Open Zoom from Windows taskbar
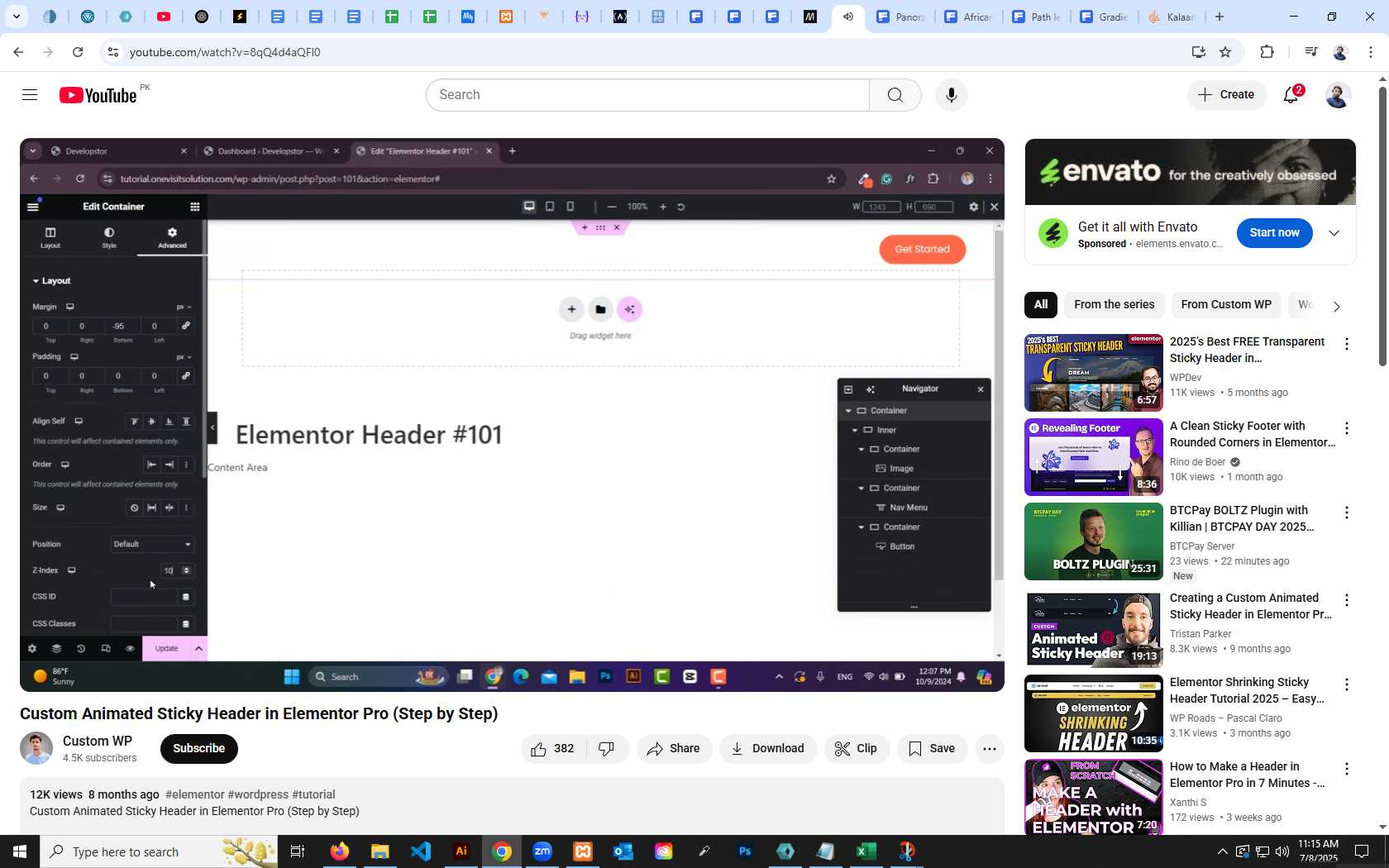This screenshot has width=1389, height=868. click(x=542, y=851)
